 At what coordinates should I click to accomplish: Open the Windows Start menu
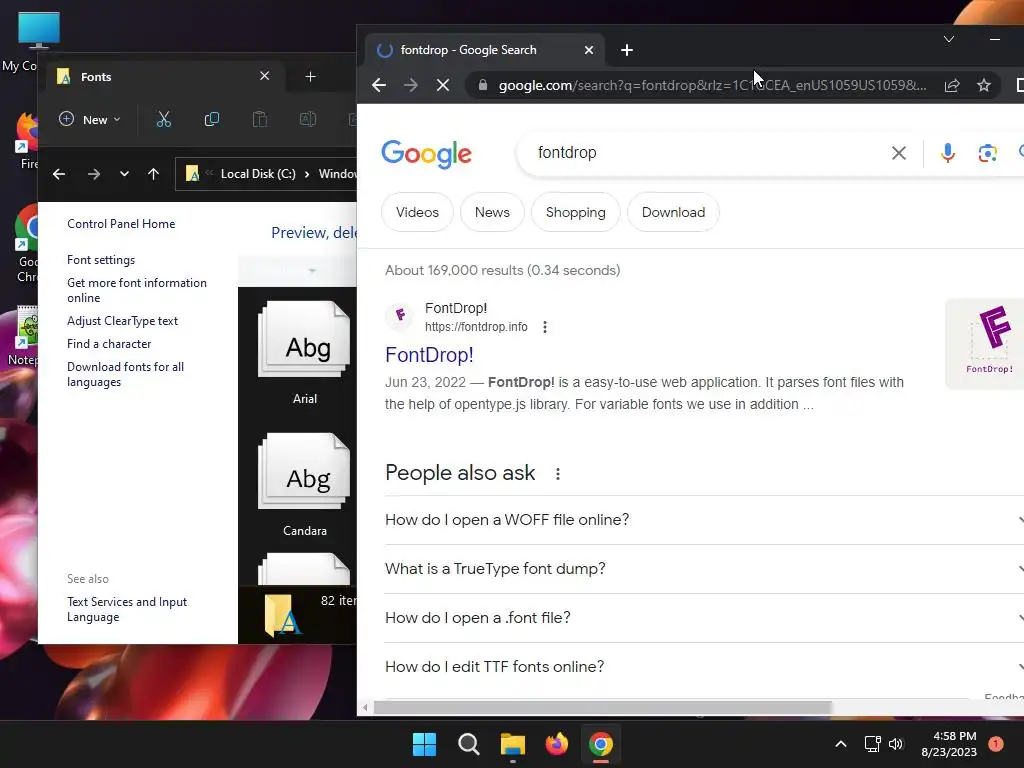pyautogui.click(x=424, y=744)
